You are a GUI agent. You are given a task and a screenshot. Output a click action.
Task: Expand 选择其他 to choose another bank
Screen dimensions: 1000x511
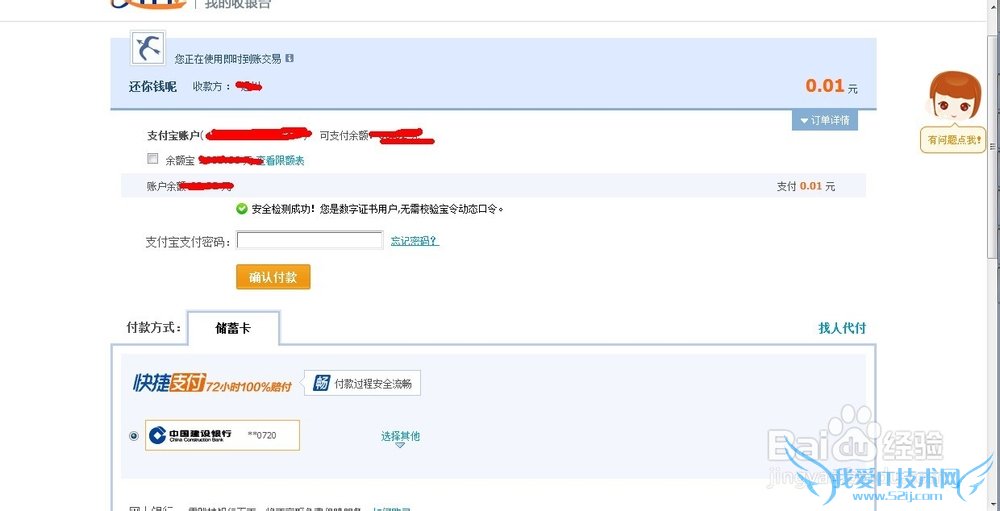[401, 438]
